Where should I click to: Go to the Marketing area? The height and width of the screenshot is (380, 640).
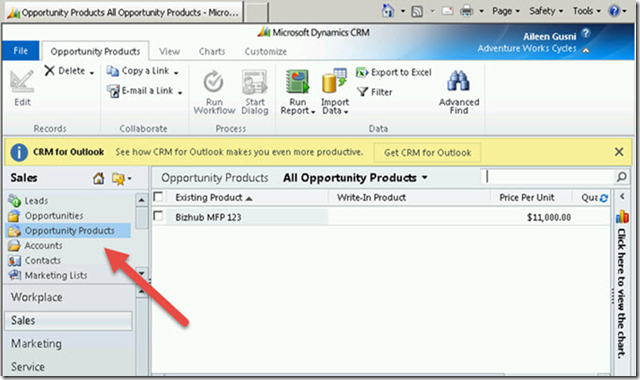[x=68, y=344]
